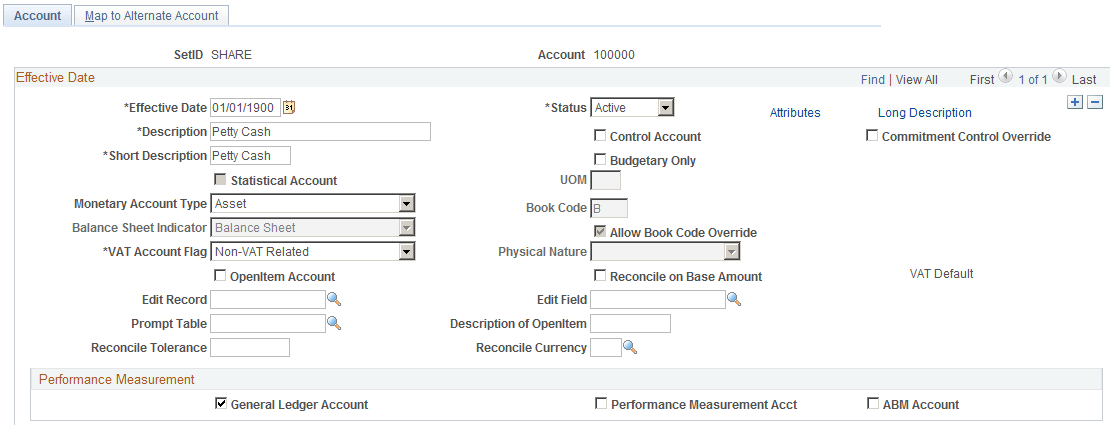Click the Edit Field input box
This screenshot has width=1110, height=425.
tap(658, 300)
